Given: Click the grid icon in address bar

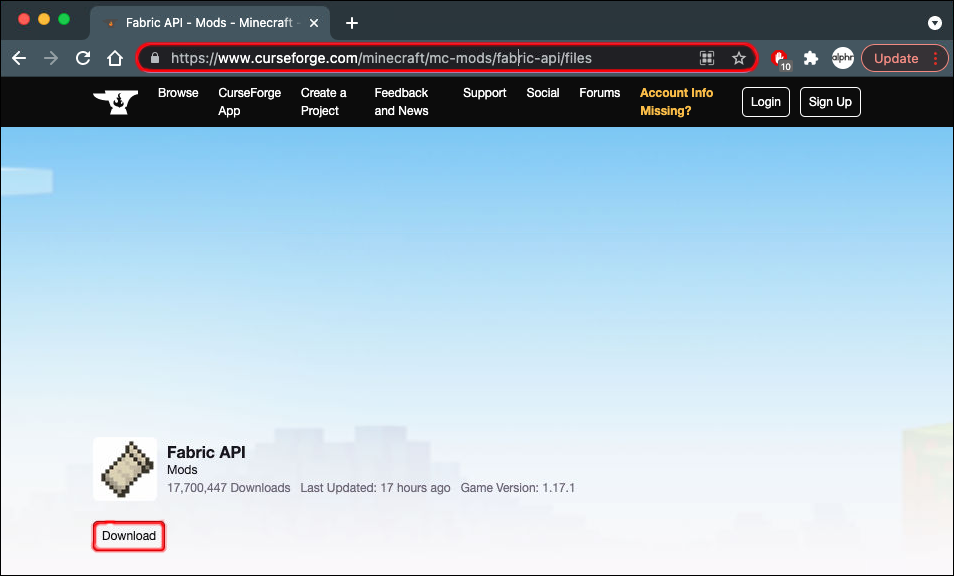Looking at the screenshot, I should click(x=707, y=58).
